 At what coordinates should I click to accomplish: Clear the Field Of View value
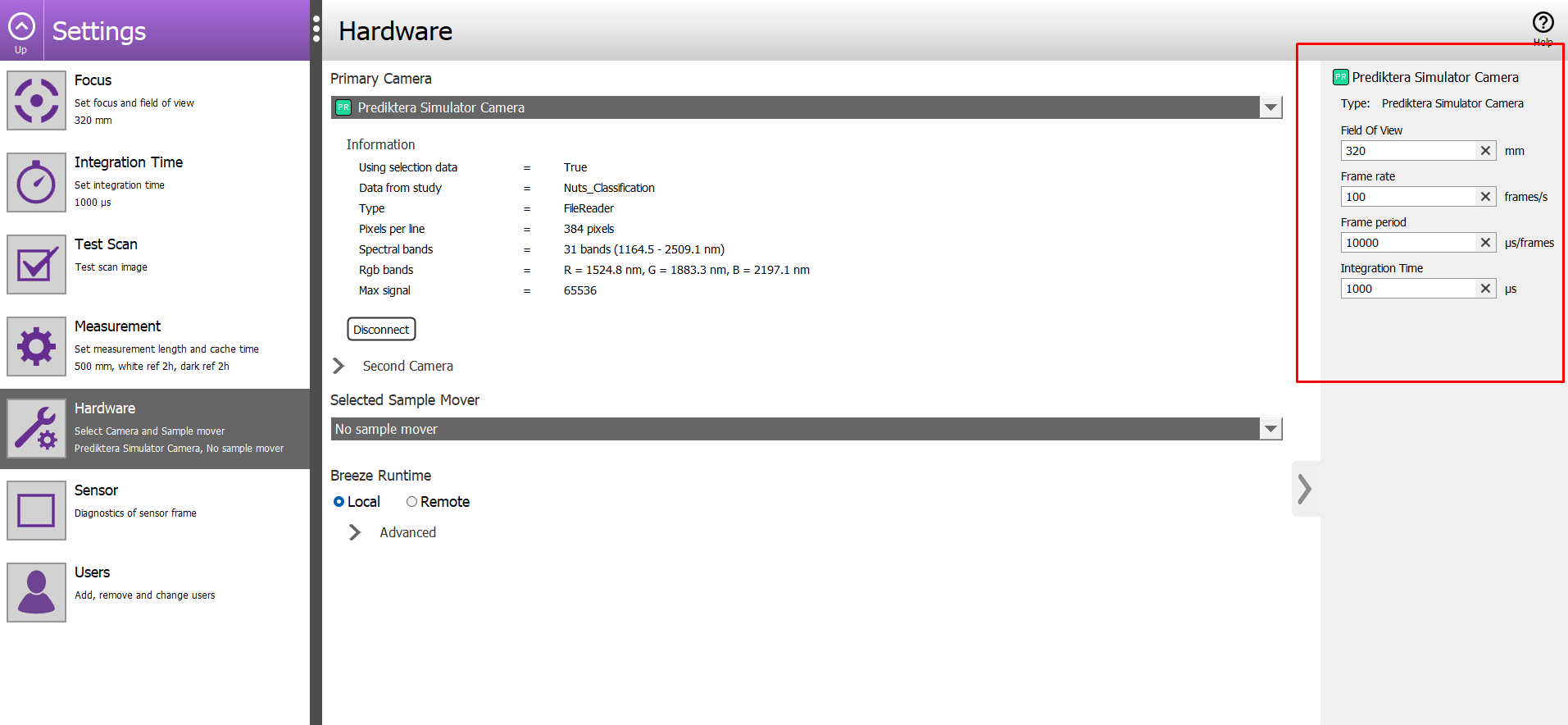(1485, 151)
